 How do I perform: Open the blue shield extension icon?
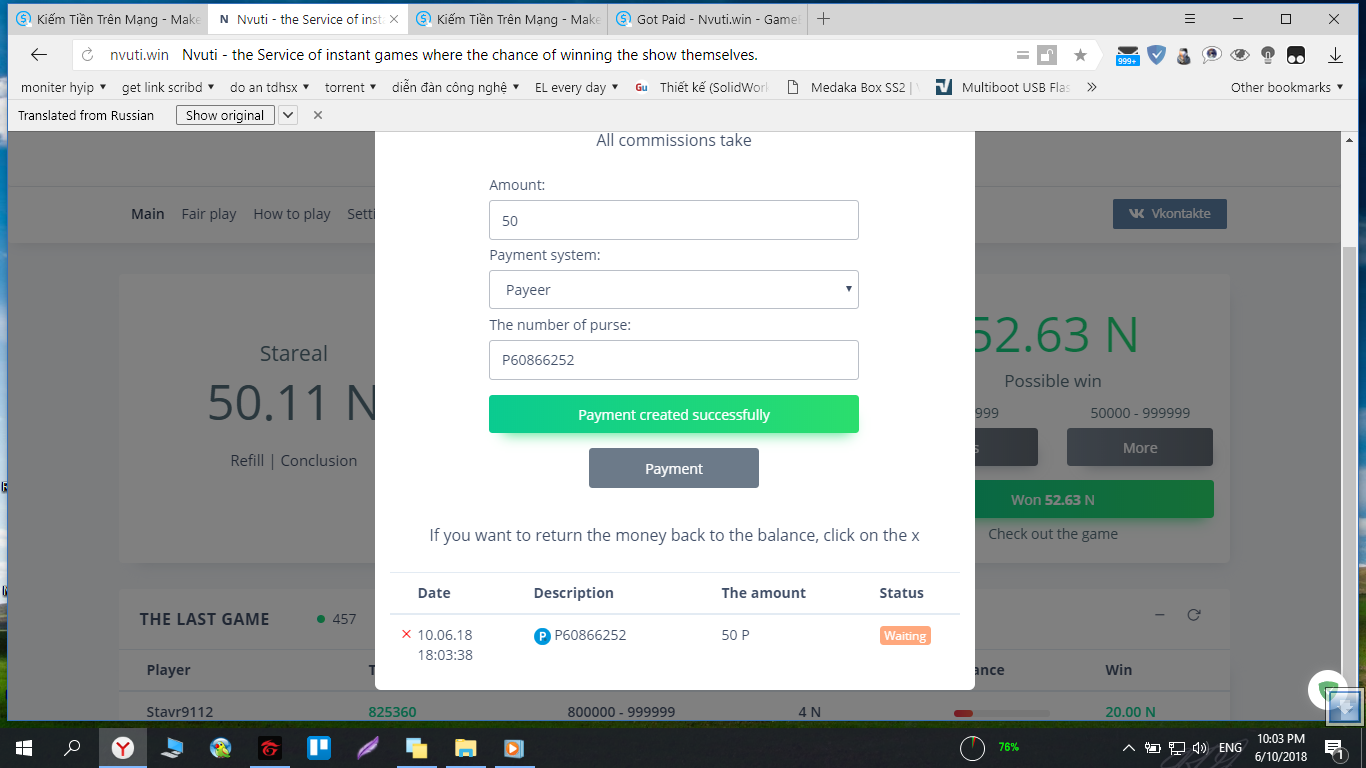1156,55
